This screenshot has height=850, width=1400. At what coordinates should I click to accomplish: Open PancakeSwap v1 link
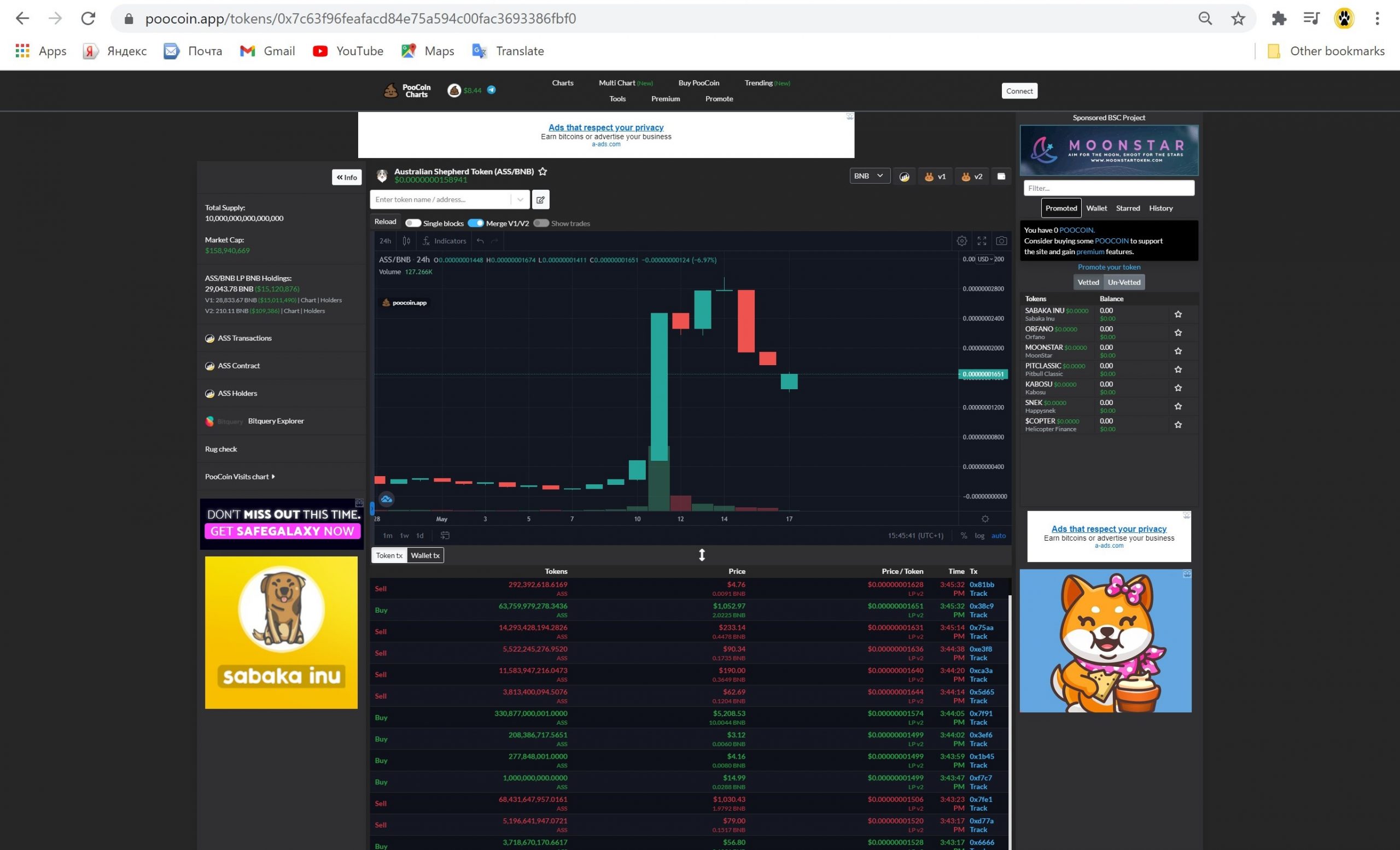[x=935, y=177]
